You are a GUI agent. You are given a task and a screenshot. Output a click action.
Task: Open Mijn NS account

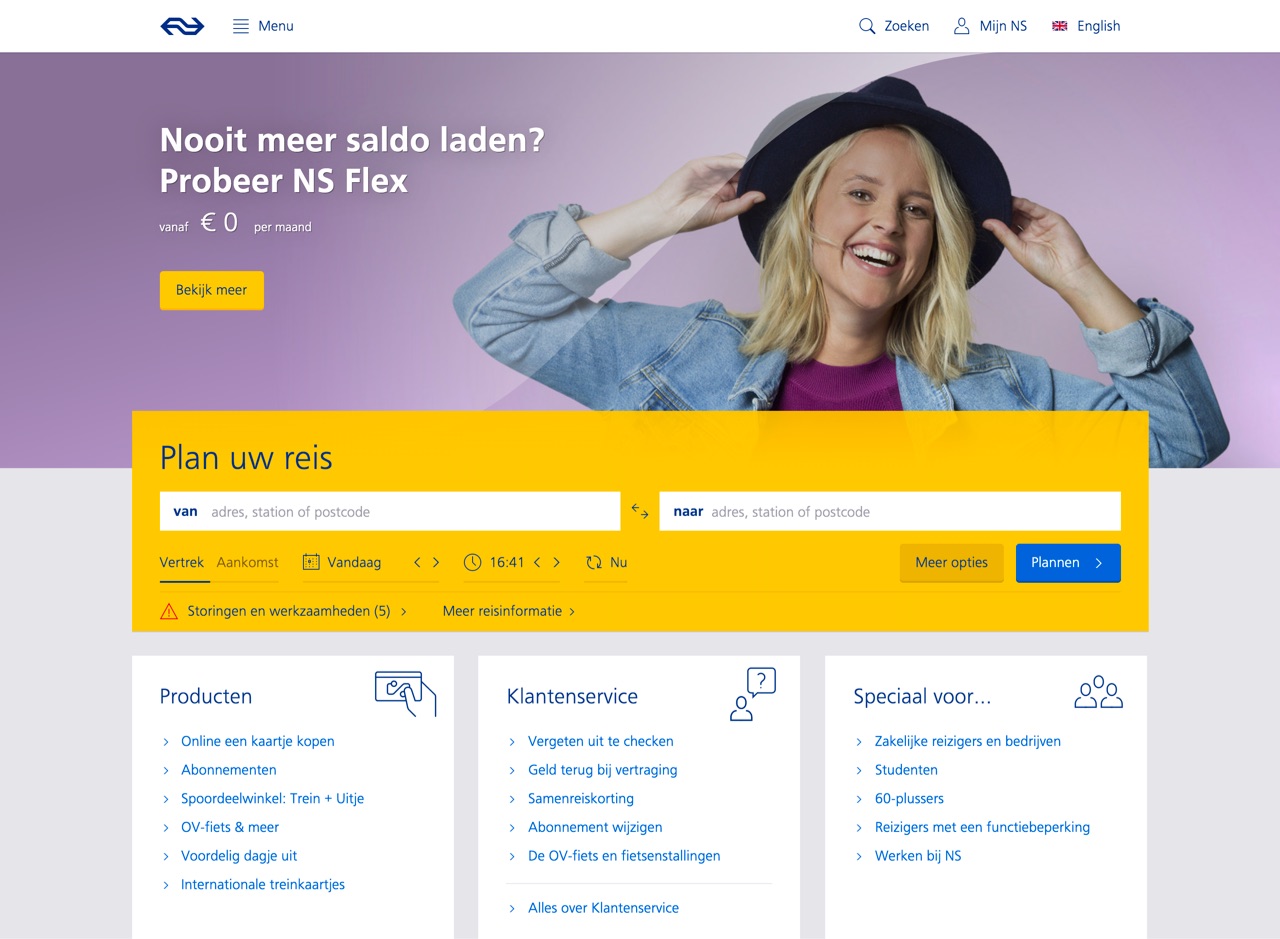pos(990,26)
